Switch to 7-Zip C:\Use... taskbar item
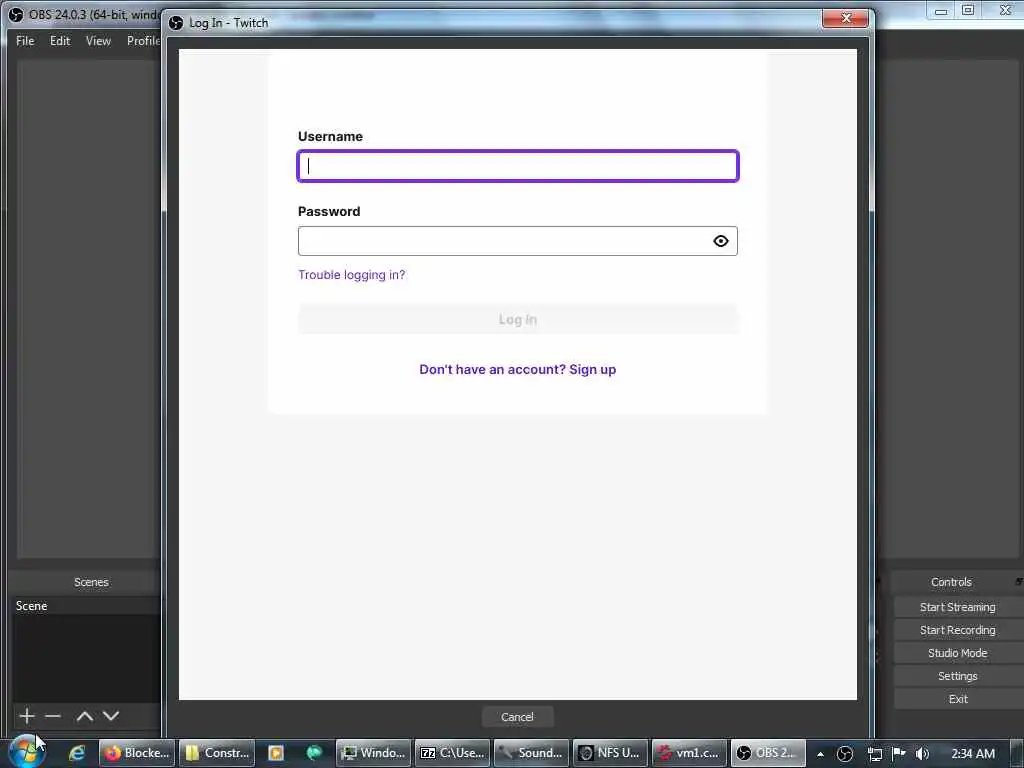Screen dimensions: 1024x768 coord(453,753)
